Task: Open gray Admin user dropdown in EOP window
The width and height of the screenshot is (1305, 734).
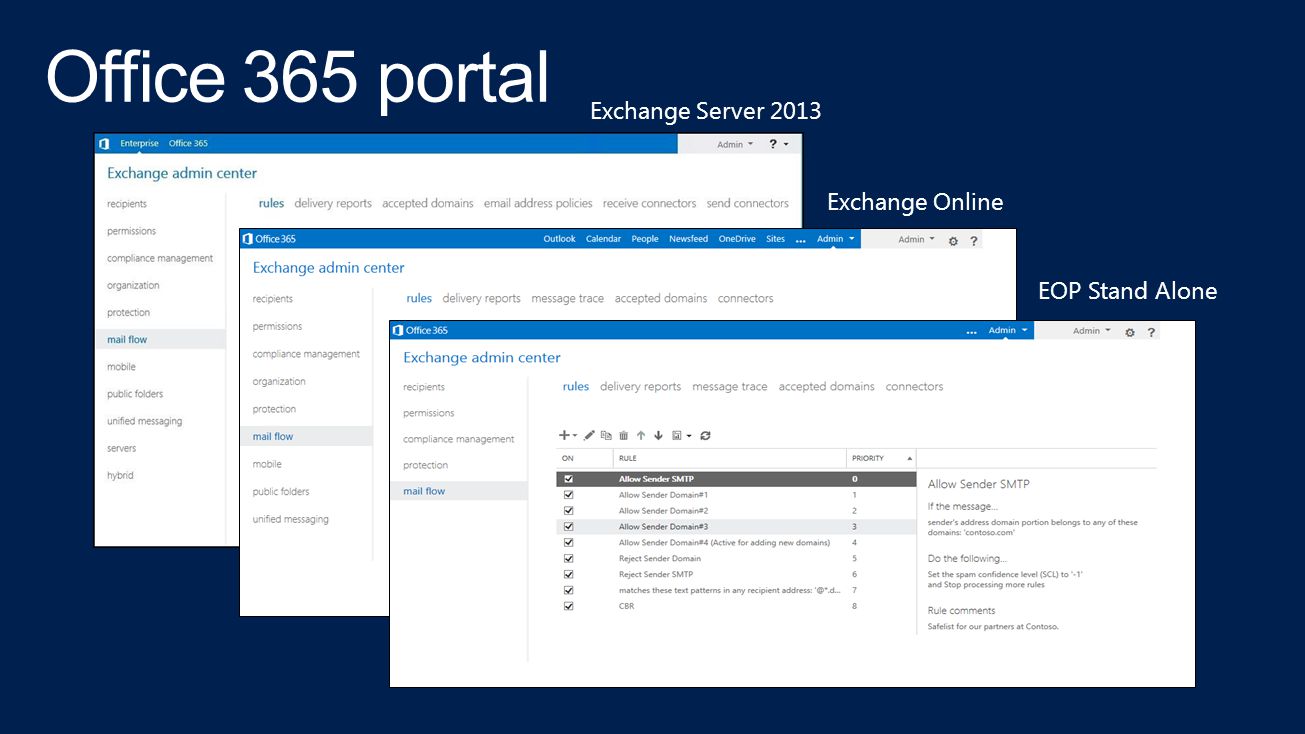Action: (x=1092, y=331)
